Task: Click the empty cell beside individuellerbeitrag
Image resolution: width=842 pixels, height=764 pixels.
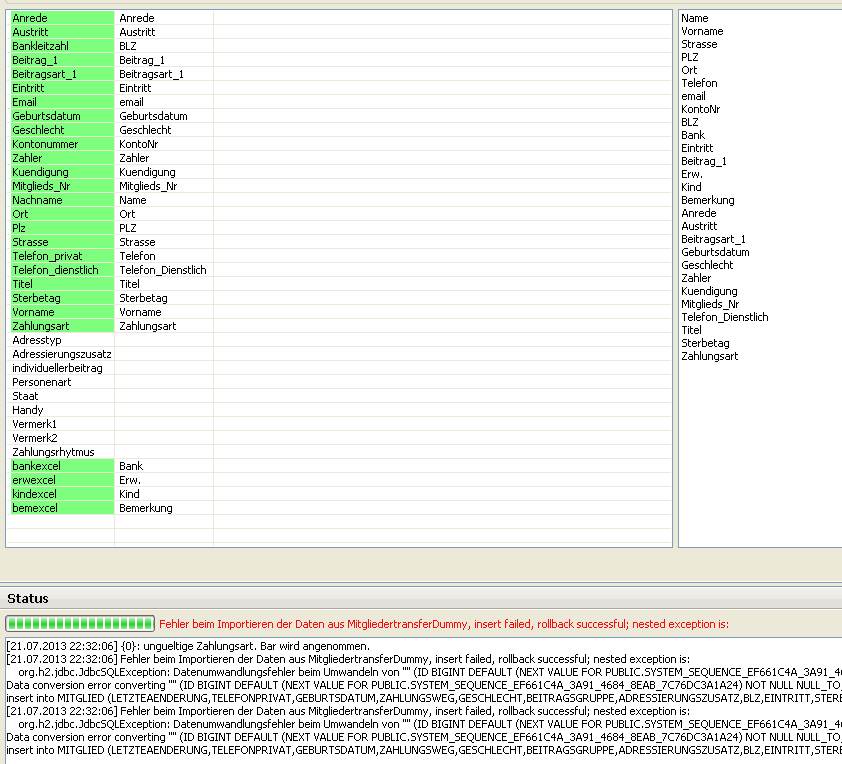Action: point(163,368)
